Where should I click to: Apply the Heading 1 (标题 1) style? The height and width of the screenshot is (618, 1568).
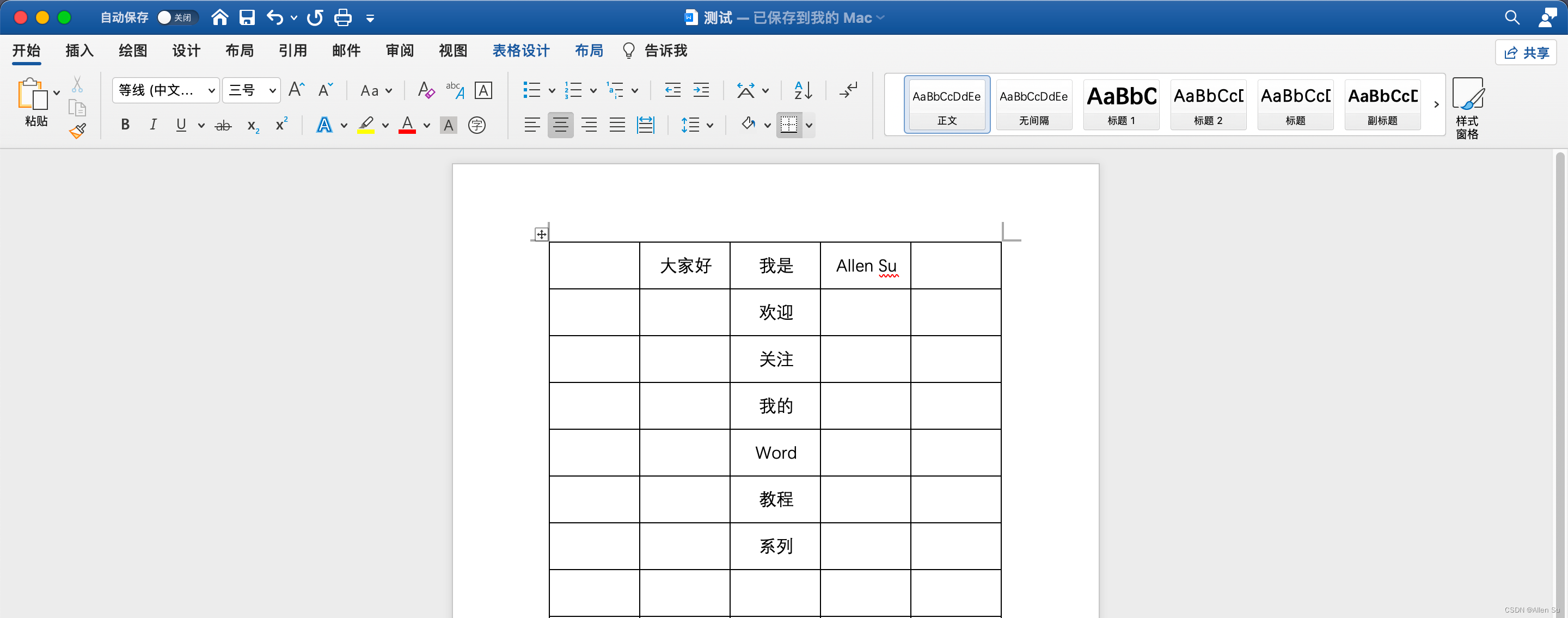(x=1120, y=104)
